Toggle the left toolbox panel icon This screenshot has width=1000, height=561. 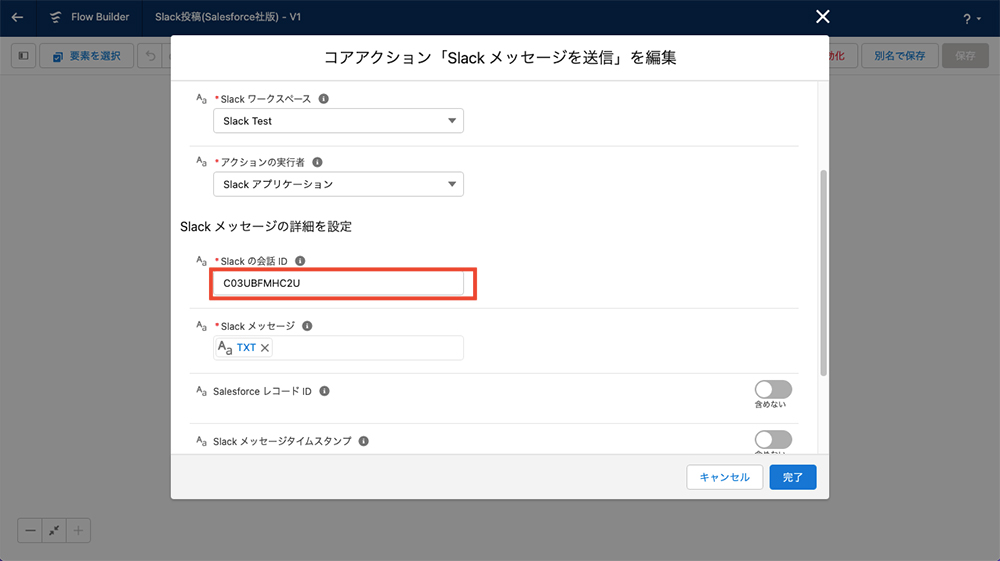coord(24,55)
